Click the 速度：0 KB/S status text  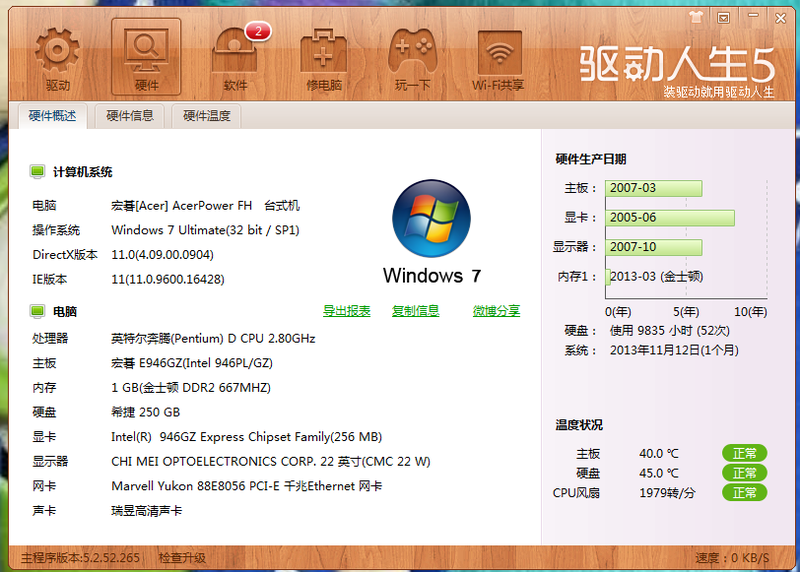click(x=732, y=558)
